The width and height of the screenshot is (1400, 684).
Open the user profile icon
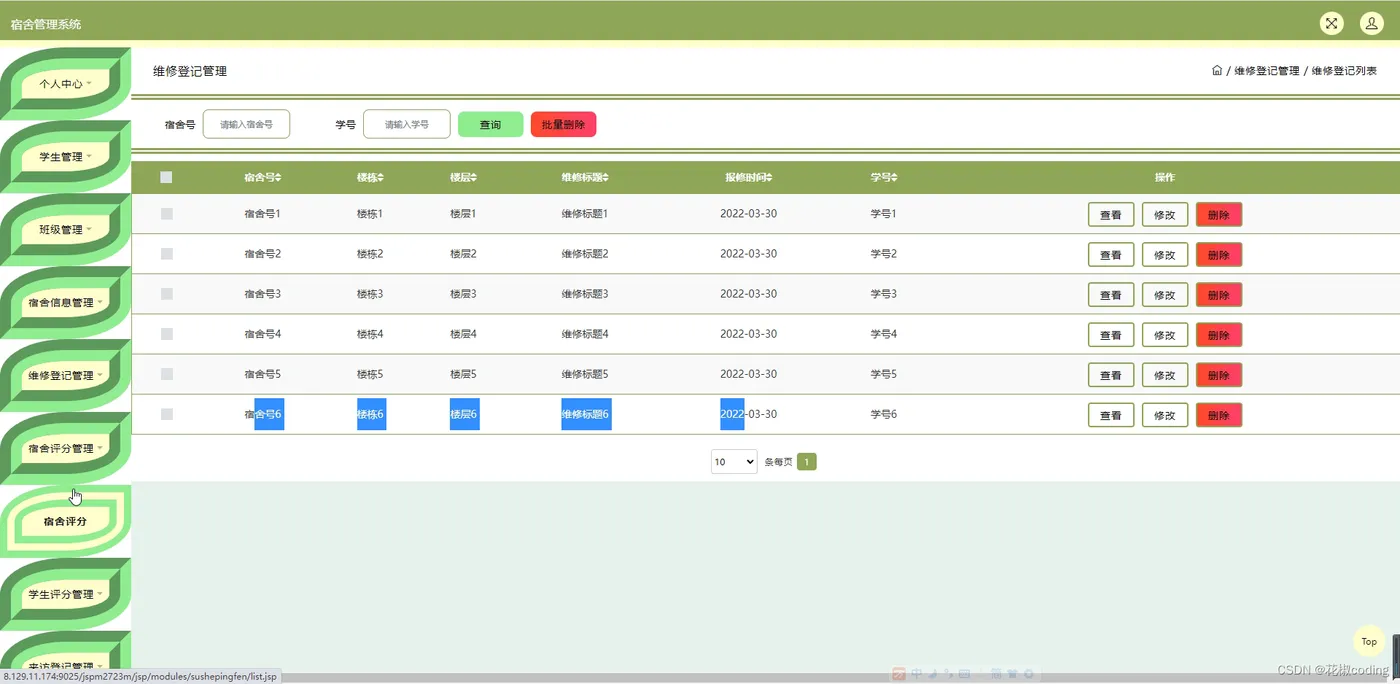[1371, 23]
